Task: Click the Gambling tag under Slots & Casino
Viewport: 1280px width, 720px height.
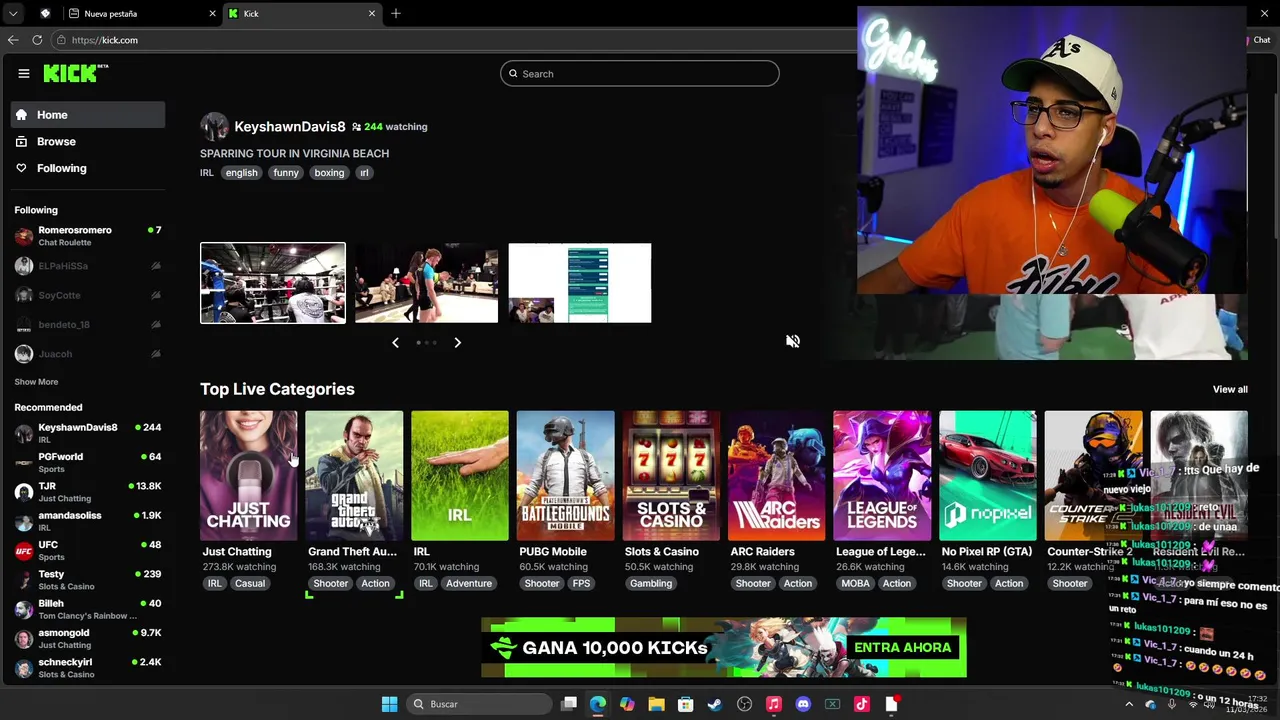Action: (x=651, y=584)
